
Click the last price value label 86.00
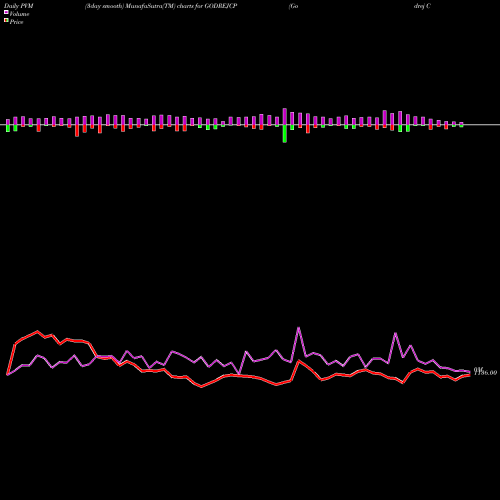(x=486, y=372)
